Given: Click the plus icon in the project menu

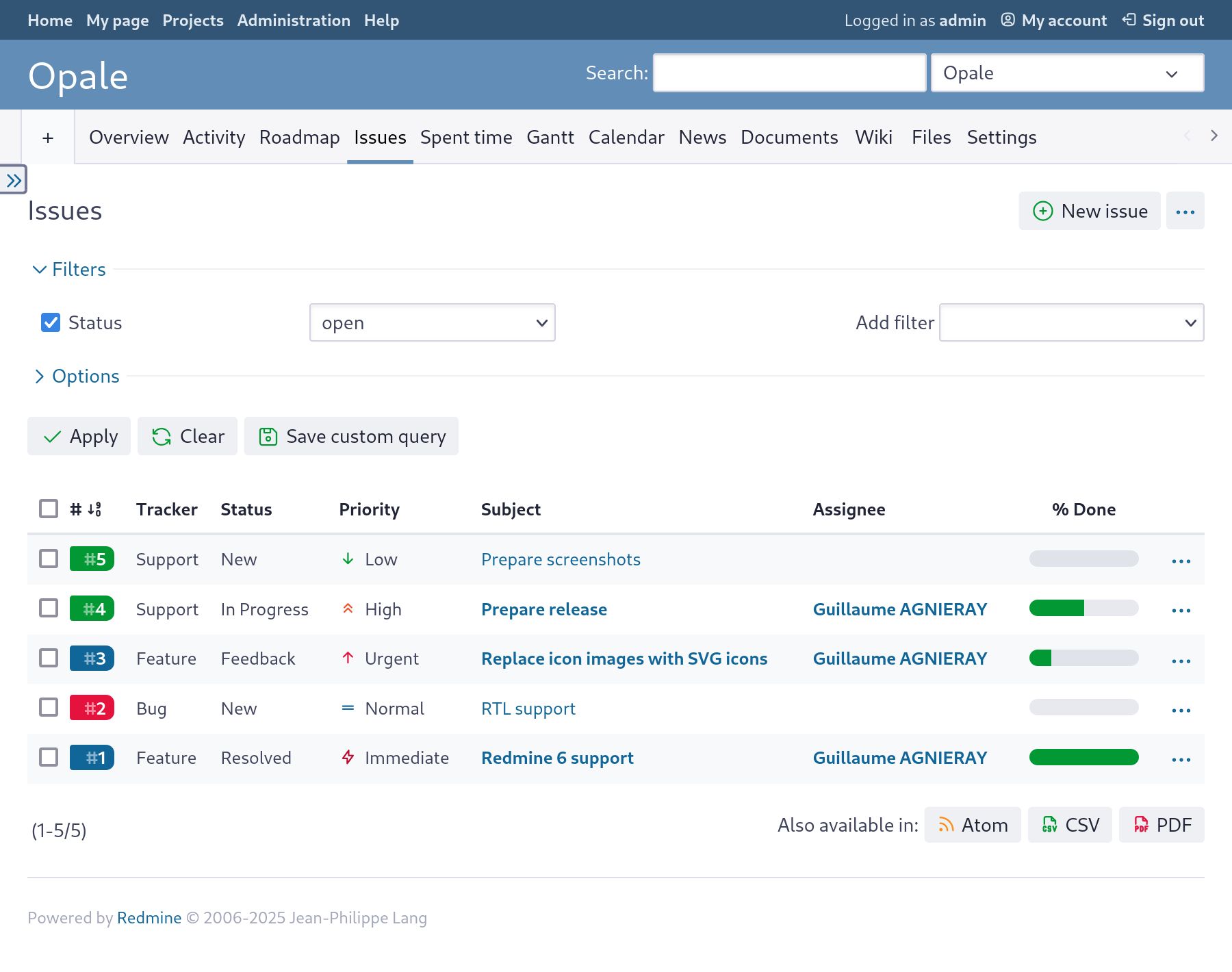Looking at the screenshot, I should tap(48, 138).
